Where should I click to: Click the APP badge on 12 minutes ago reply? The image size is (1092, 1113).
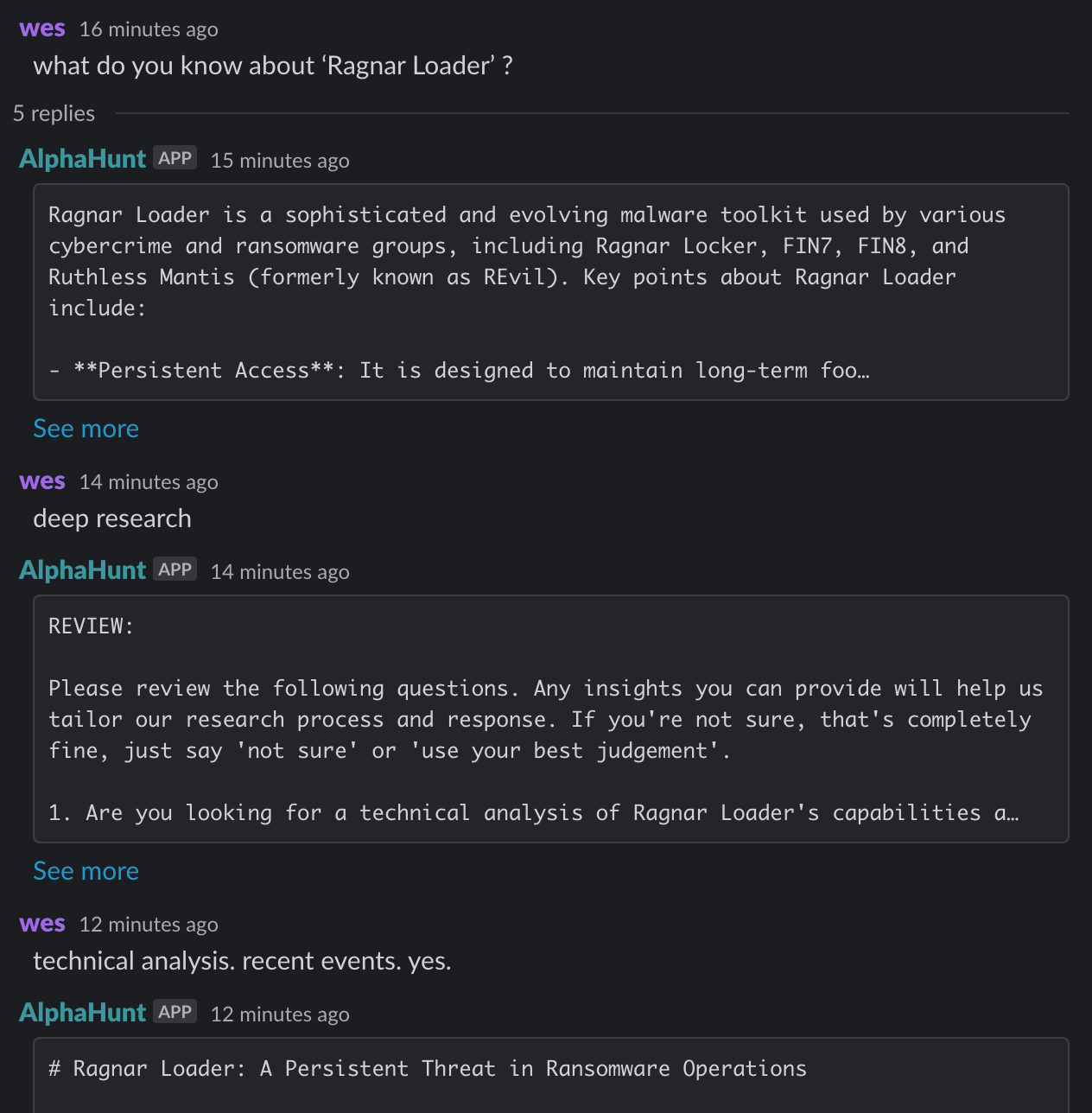coord(175,1012)
